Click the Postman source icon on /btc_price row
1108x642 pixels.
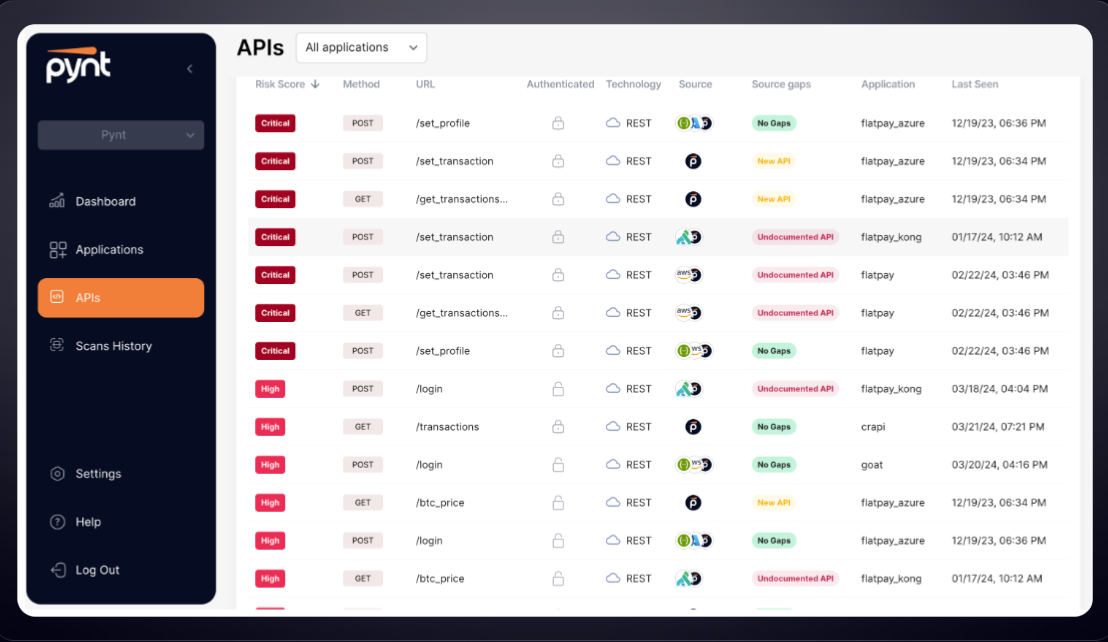692,502
